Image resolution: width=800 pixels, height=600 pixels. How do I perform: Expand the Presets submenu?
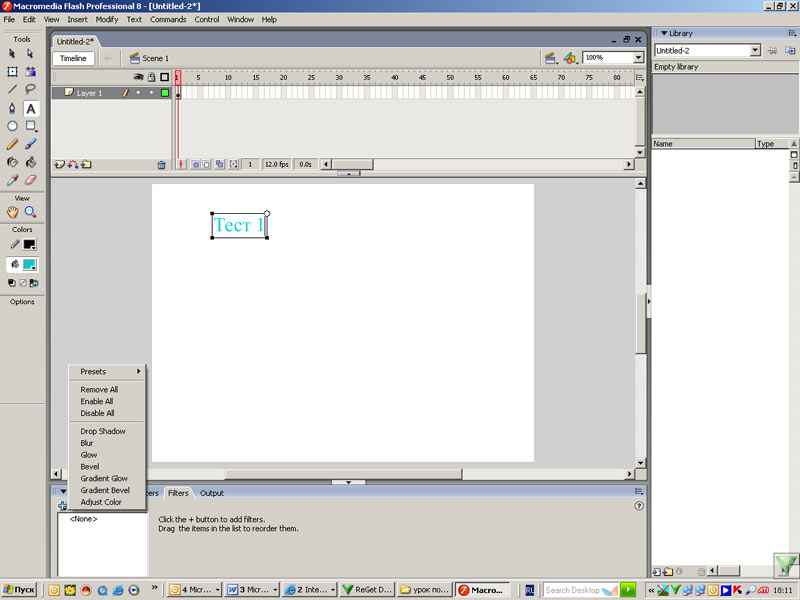tap(106, 372)
